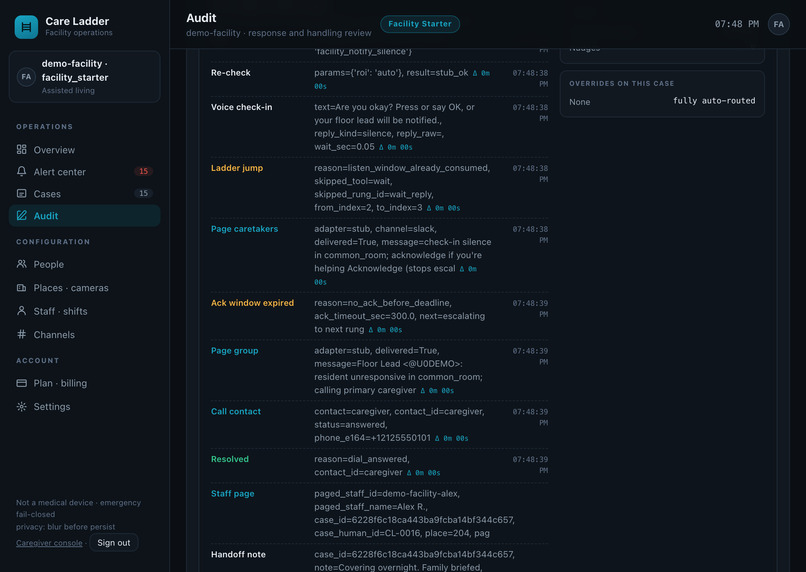
Task: Click the Ladder jump details text
Action: [x=402, y=188]
